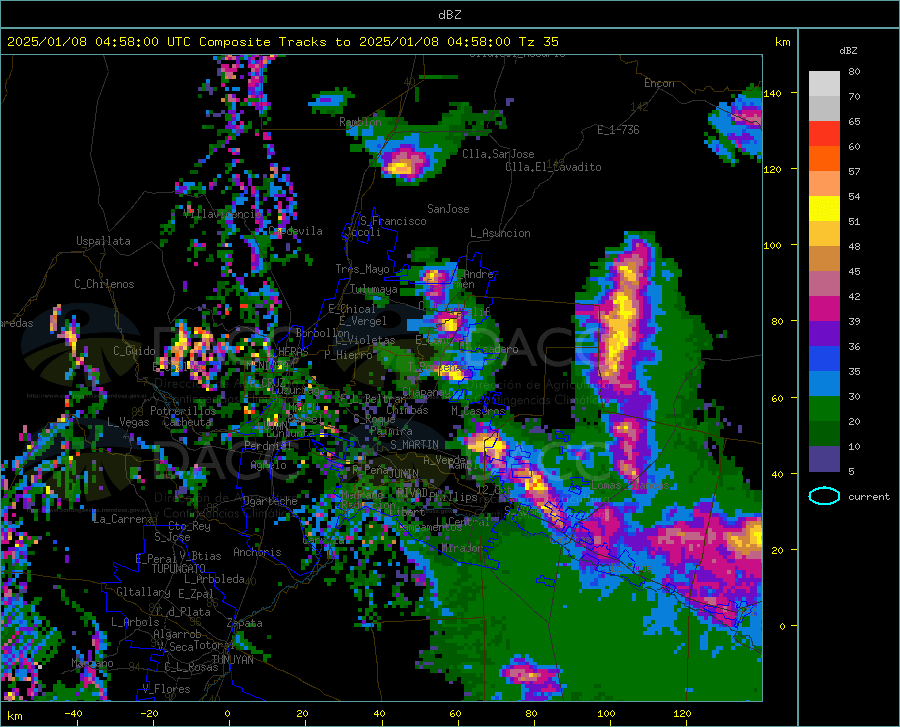The image size is (900, 727).
Task: Click the legend value '36'
Action: point(854,347)
